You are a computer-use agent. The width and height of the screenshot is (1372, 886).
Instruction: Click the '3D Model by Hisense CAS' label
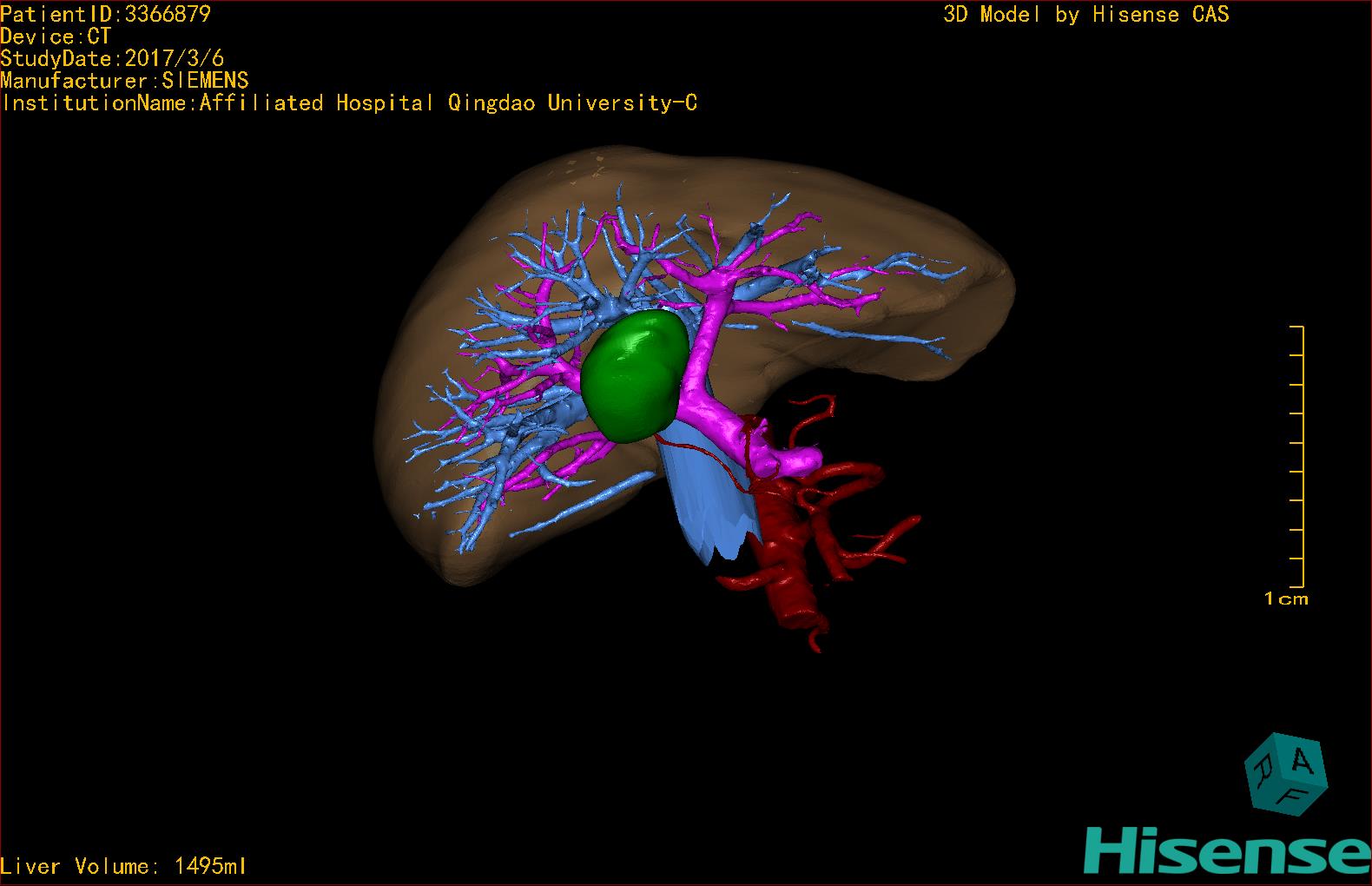click(x=1086, y=14)
